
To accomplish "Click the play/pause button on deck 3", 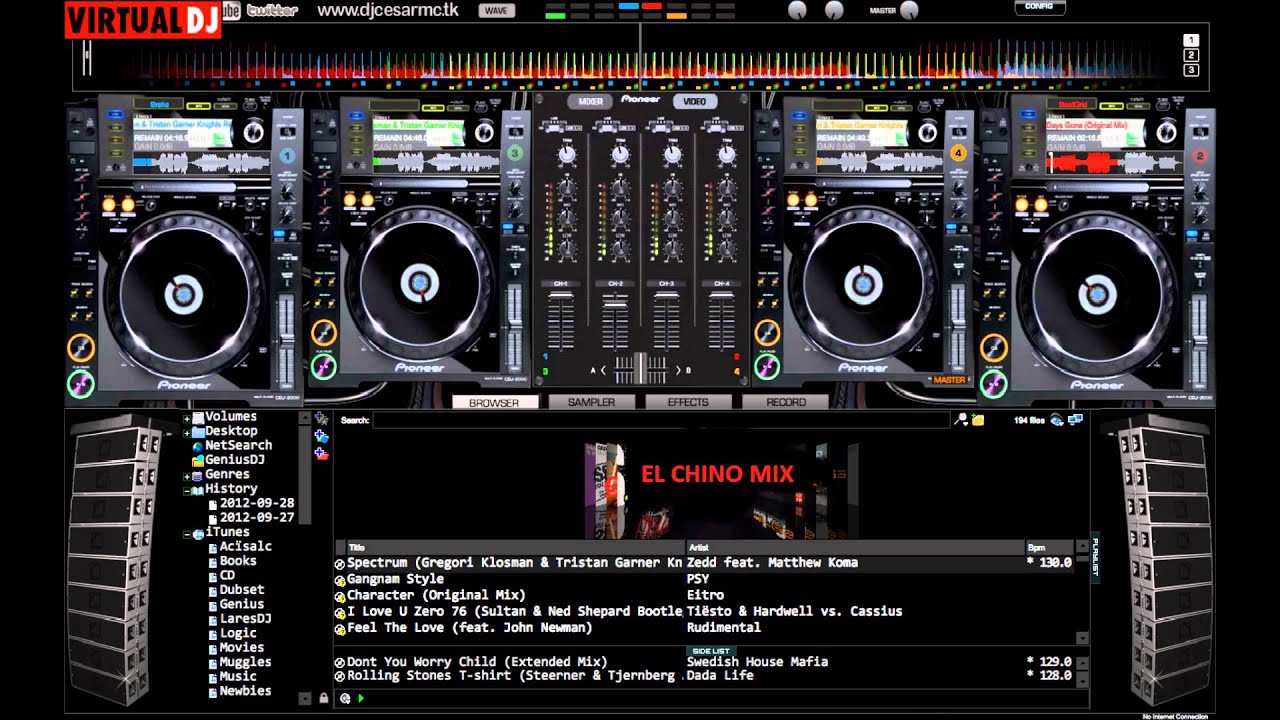I will coord(323,367).
